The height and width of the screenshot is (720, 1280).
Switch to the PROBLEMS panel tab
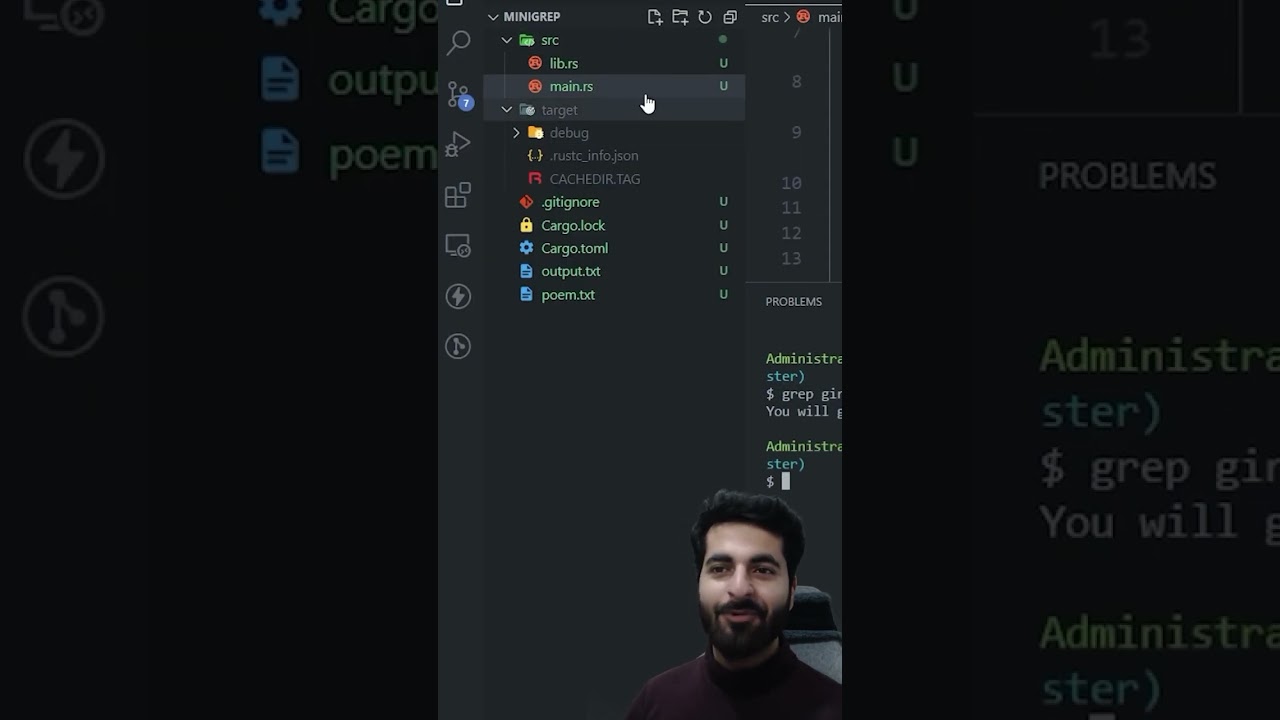pos(794,301)
